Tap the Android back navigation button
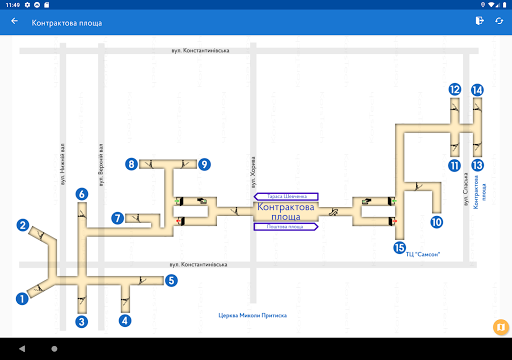 (22, 349)
